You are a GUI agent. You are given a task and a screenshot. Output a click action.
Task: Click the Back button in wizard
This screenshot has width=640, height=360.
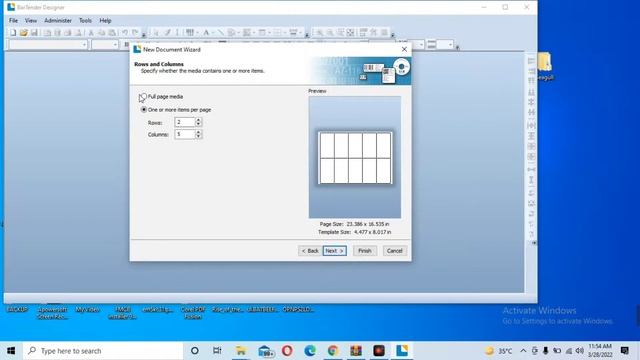[310, 251]
